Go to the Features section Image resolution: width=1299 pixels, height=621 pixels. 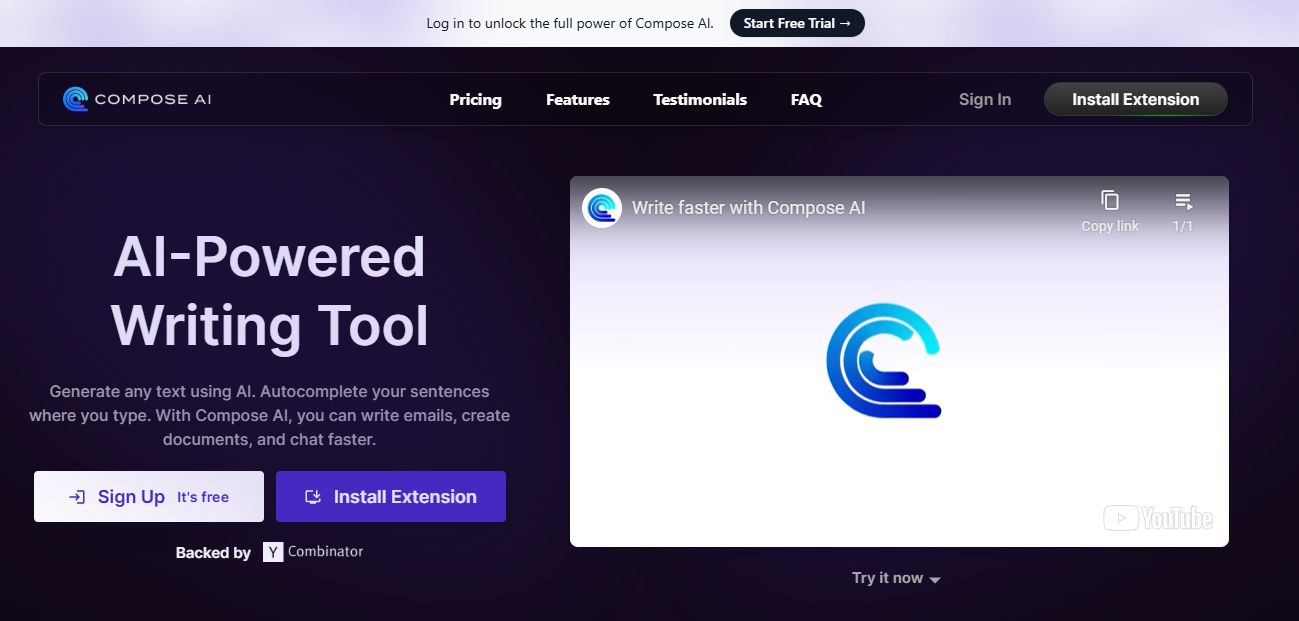click(578, 99)
